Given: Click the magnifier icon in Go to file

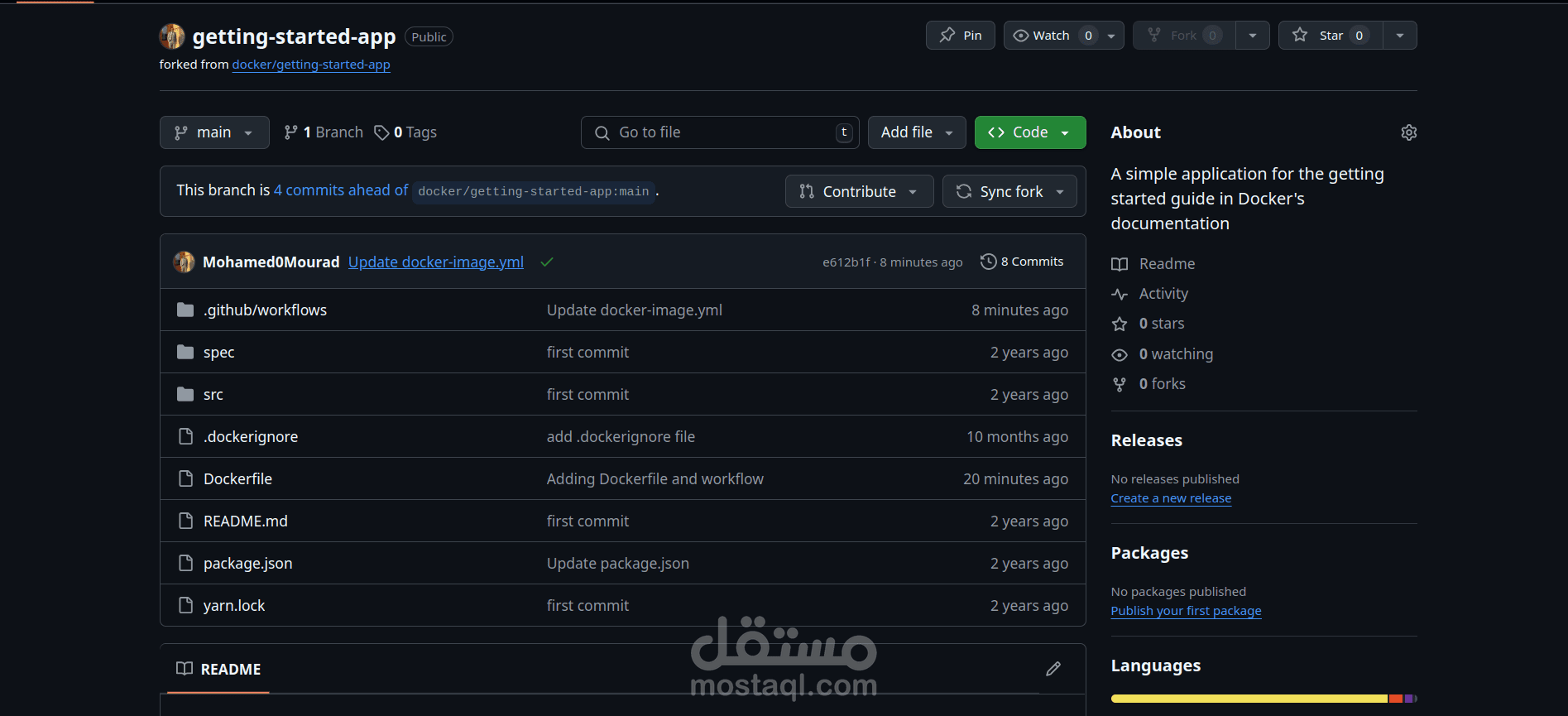Looking at the screenshot, I should click(602, 132).
